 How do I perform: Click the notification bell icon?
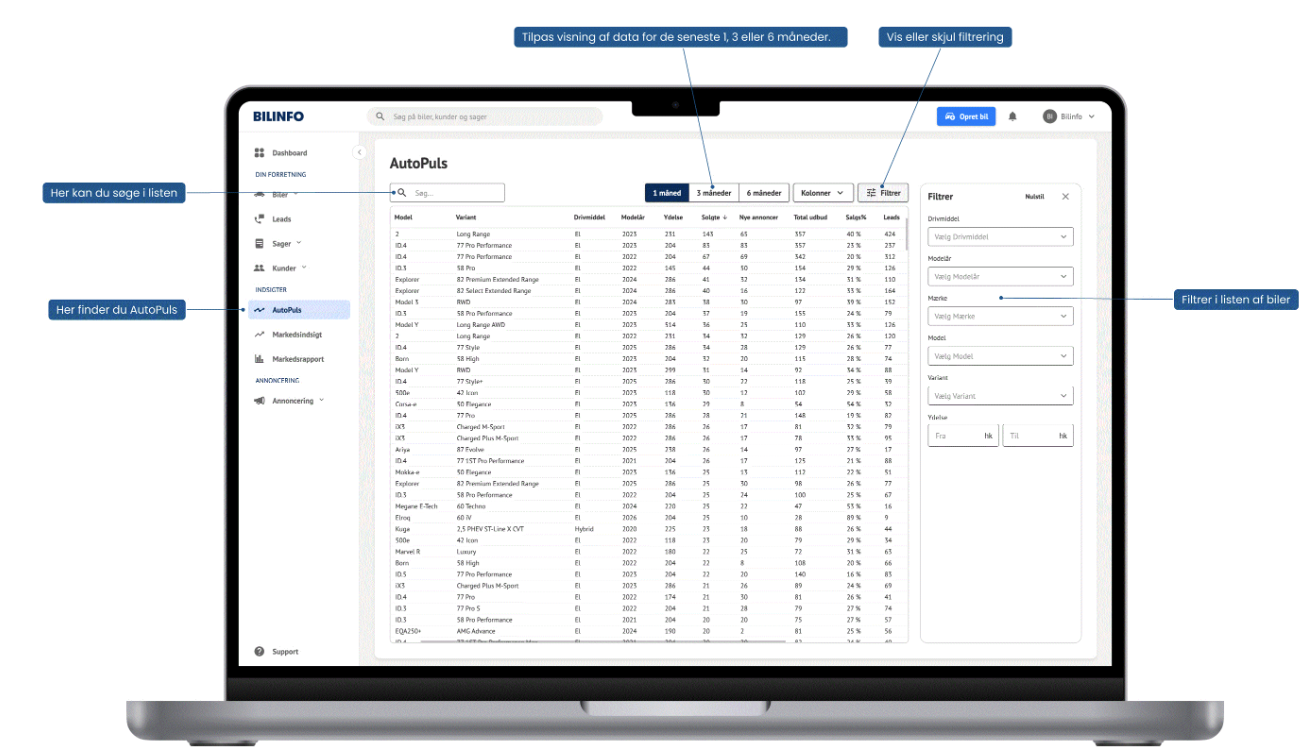[1012, 116]
